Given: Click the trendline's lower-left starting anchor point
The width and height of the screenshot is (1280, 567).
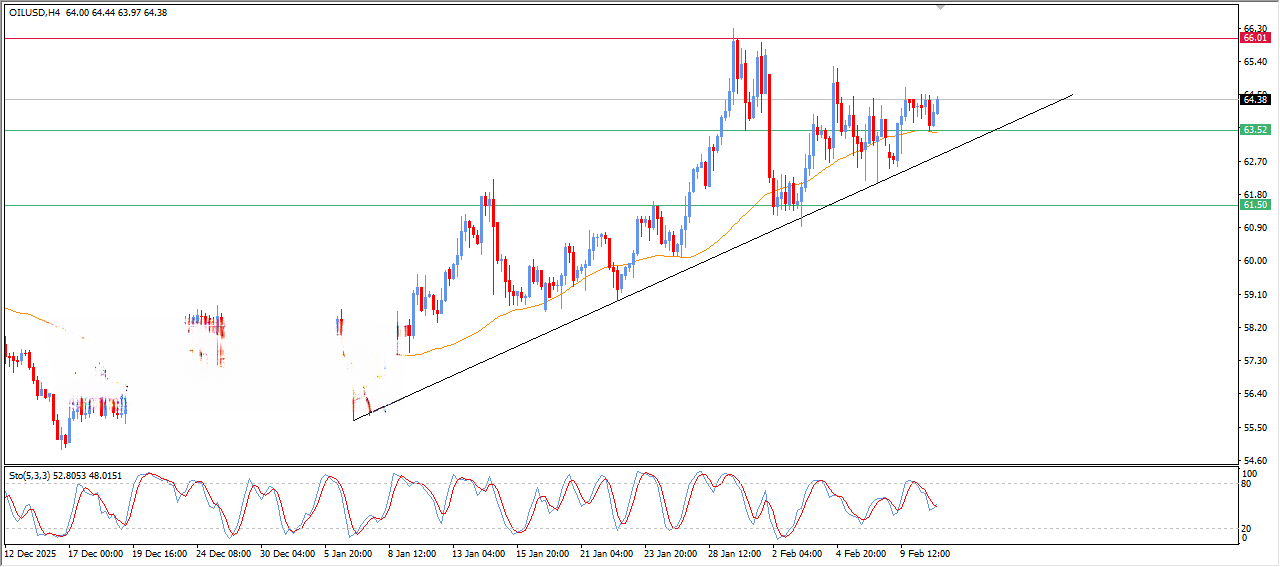Looking at the screenshot, I should pos(354,420).
